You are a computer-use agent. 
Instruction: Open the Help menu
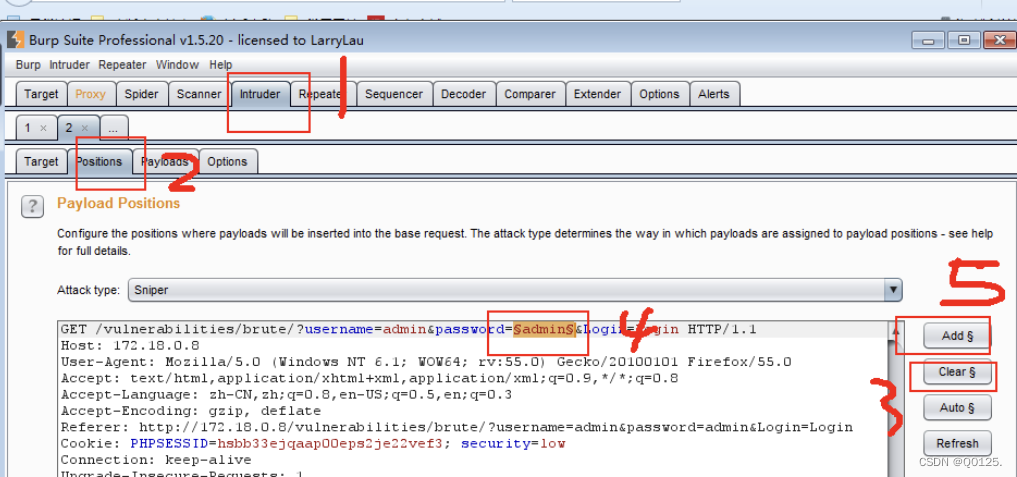coord(221,65)
